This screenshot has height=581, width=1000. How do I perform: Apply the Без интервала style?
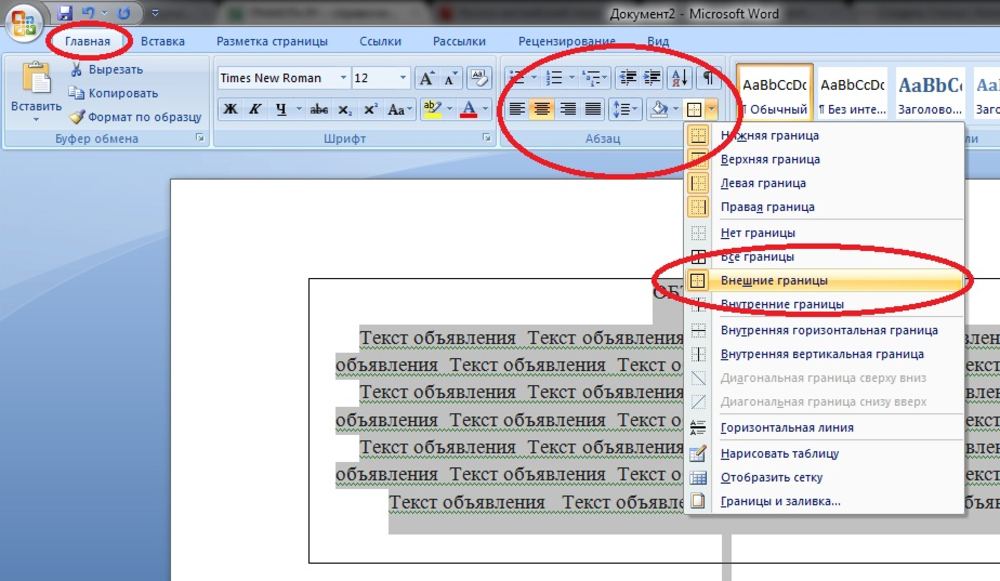(852, 91)
